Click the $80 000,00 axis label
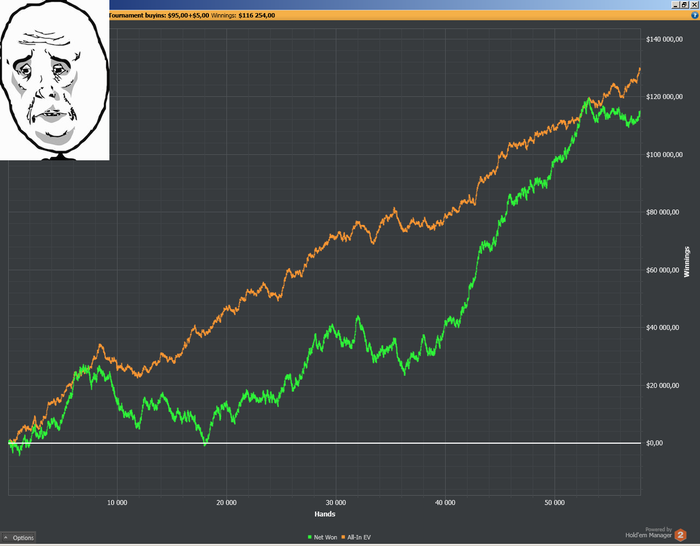 click(x=662, y=212)
